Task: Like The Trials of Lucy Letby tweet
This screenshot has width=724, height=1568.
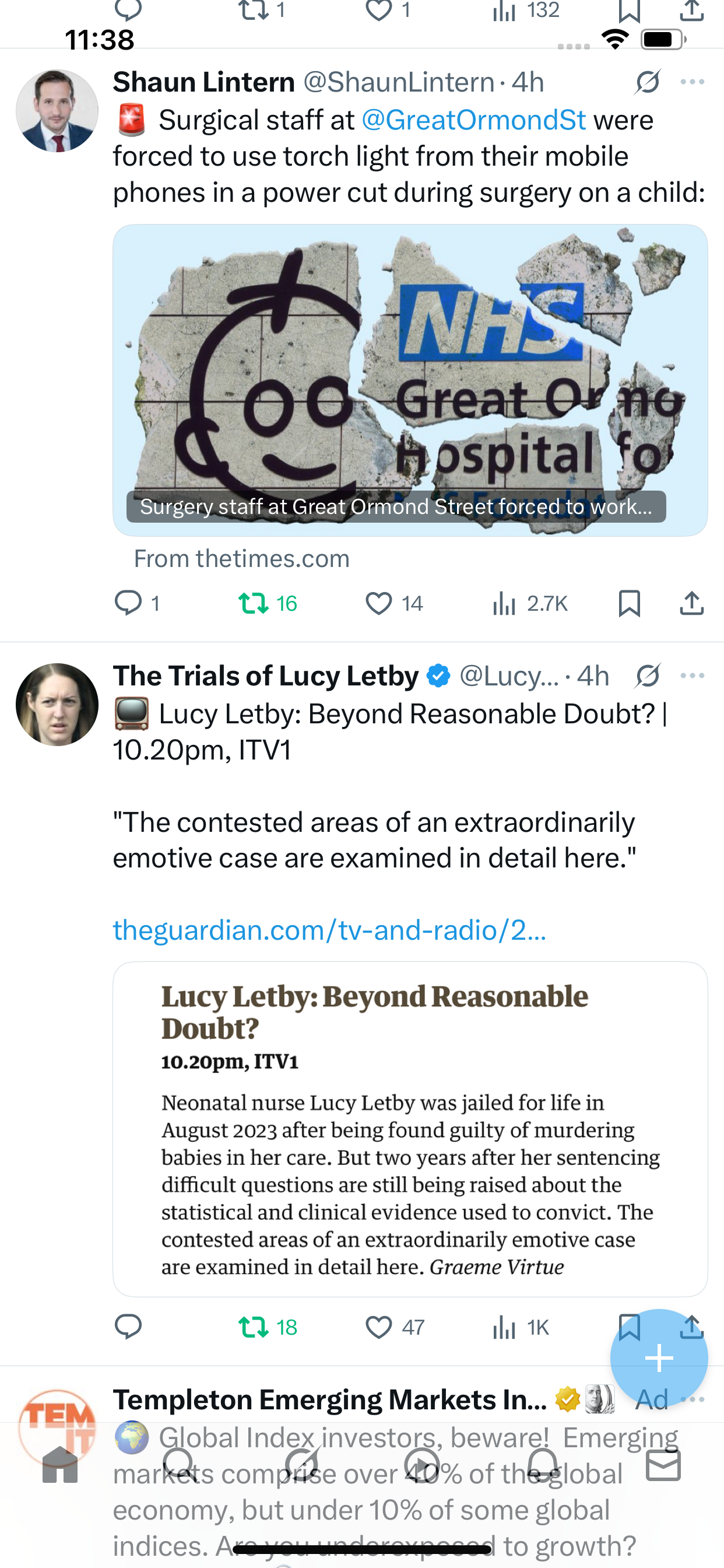Action: [378, 1326]
